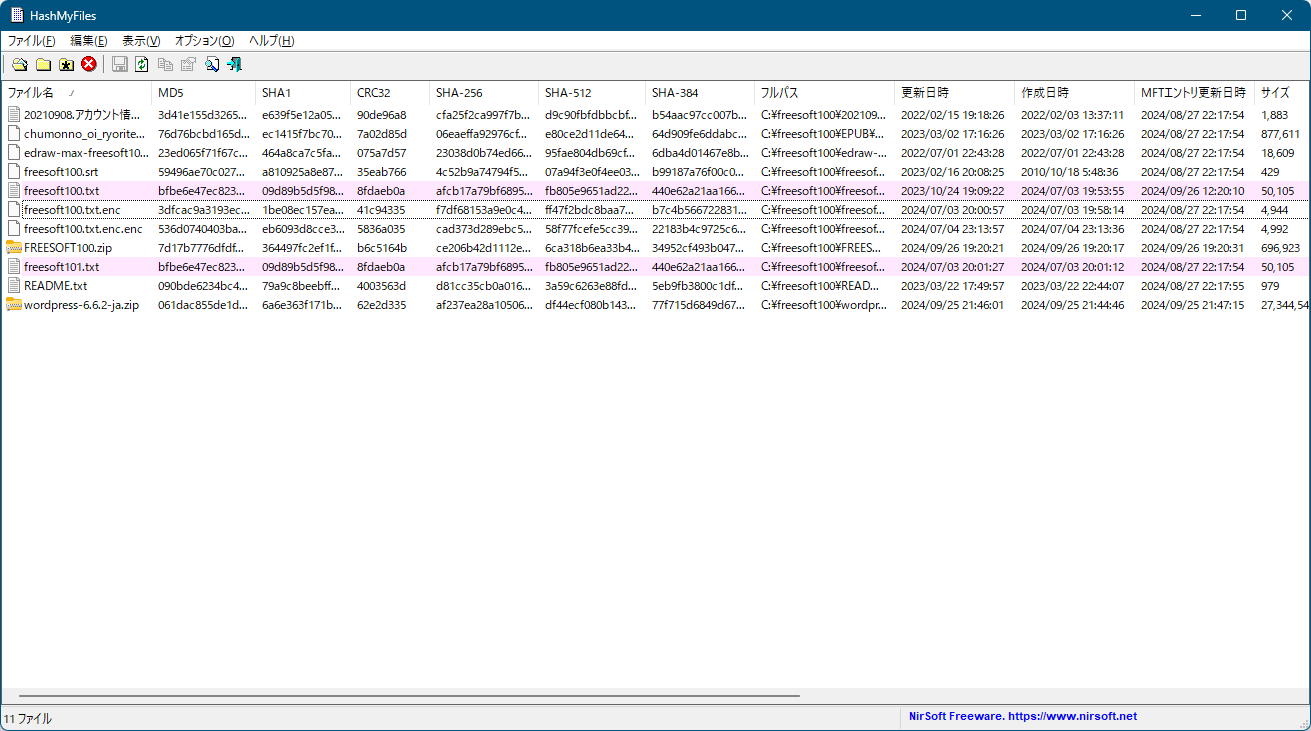Click the wildcard folder icon with asterisk
This screenshot has width=1311, height=731.
pyautogui.click(x=66, y=65)
